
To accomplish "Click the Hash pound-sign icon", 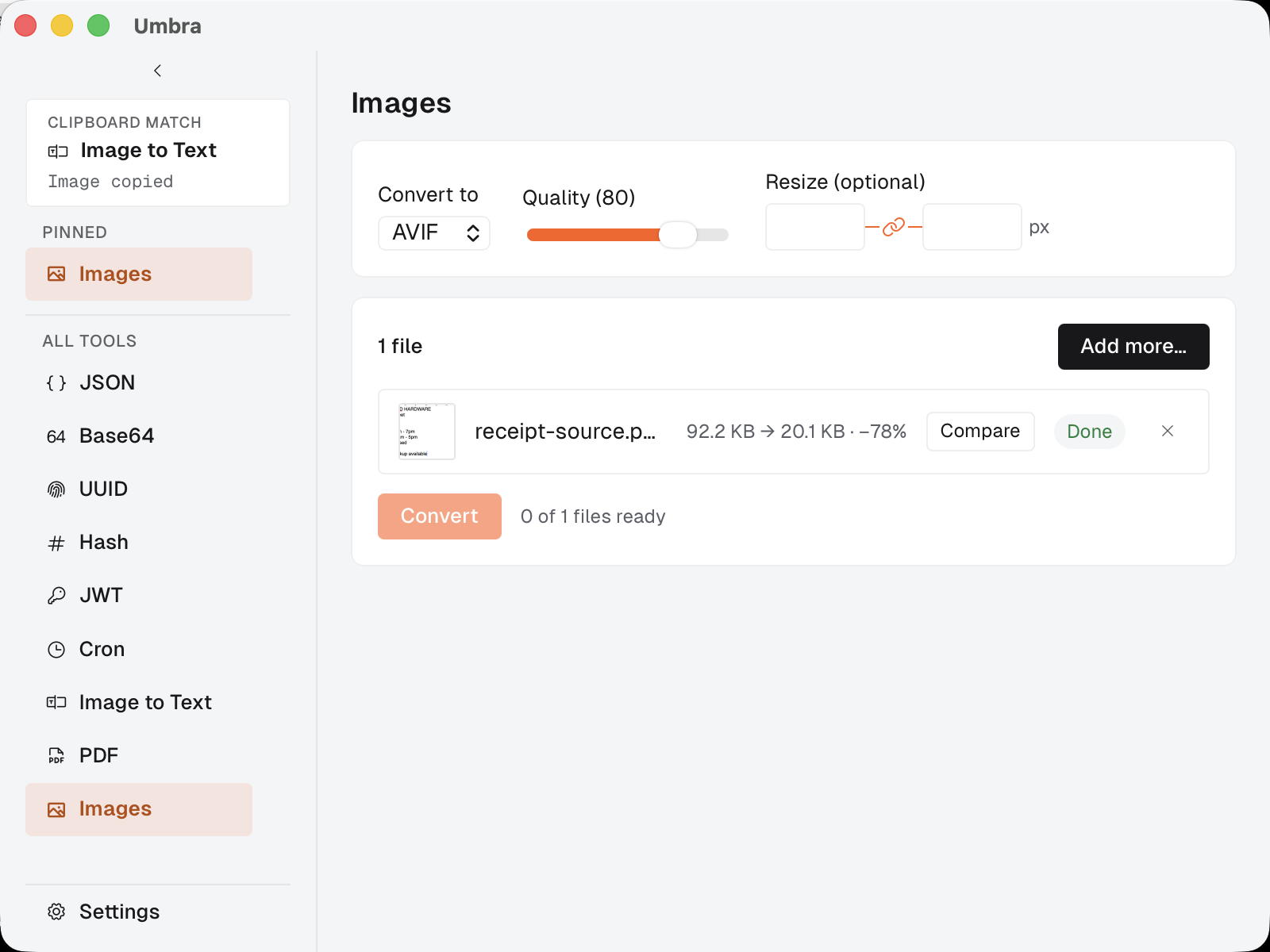I will [56, 543].
